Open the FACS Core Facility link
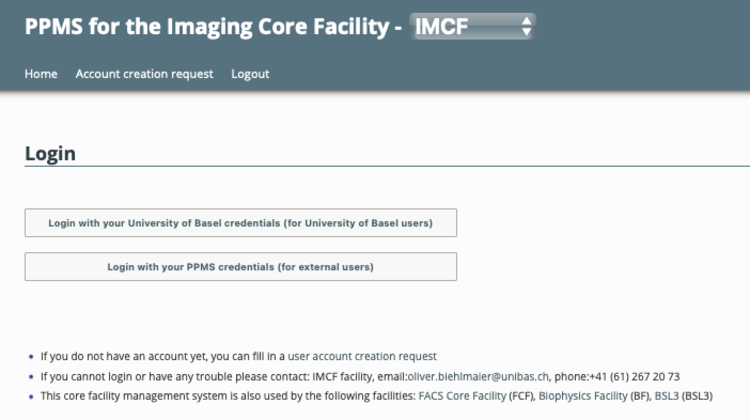This screenshot has height=420, width=750. tap(464, 396)
